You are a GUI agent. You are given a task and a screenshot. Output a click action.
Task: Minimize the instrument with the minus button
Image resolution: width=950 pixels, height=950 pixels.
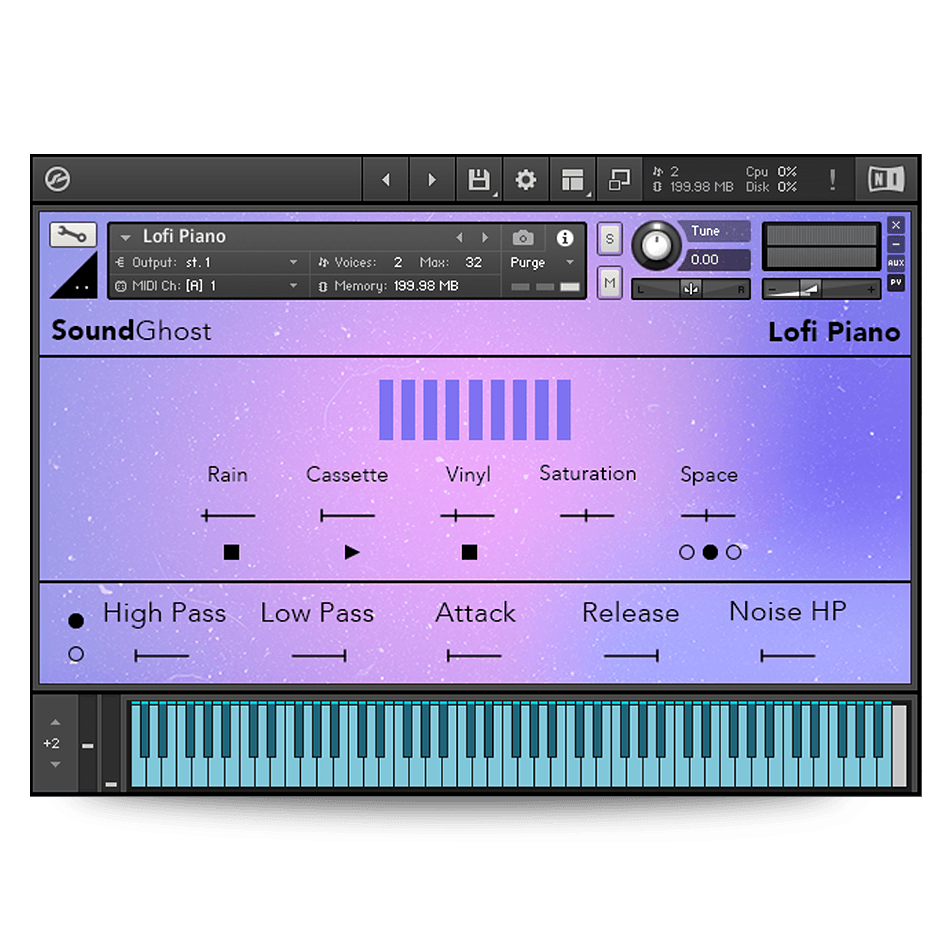[896, 244]
